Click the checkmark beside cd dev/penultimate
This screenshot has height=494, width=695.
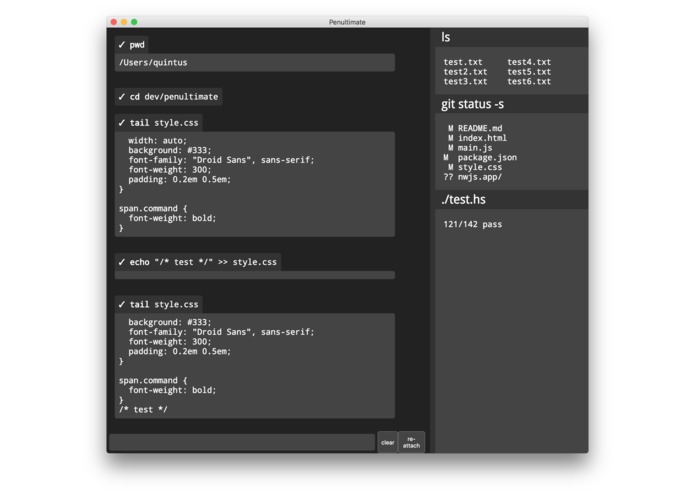121,97
